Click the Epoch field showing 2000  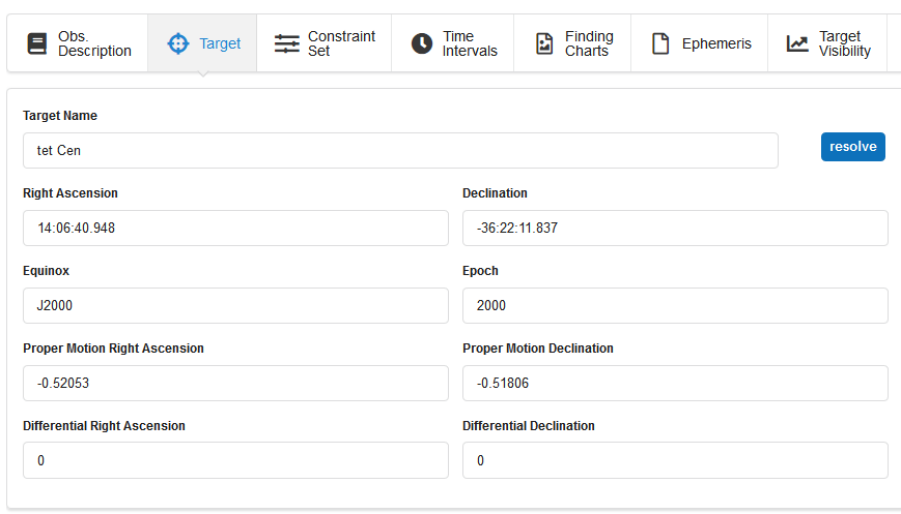(674, 306)
